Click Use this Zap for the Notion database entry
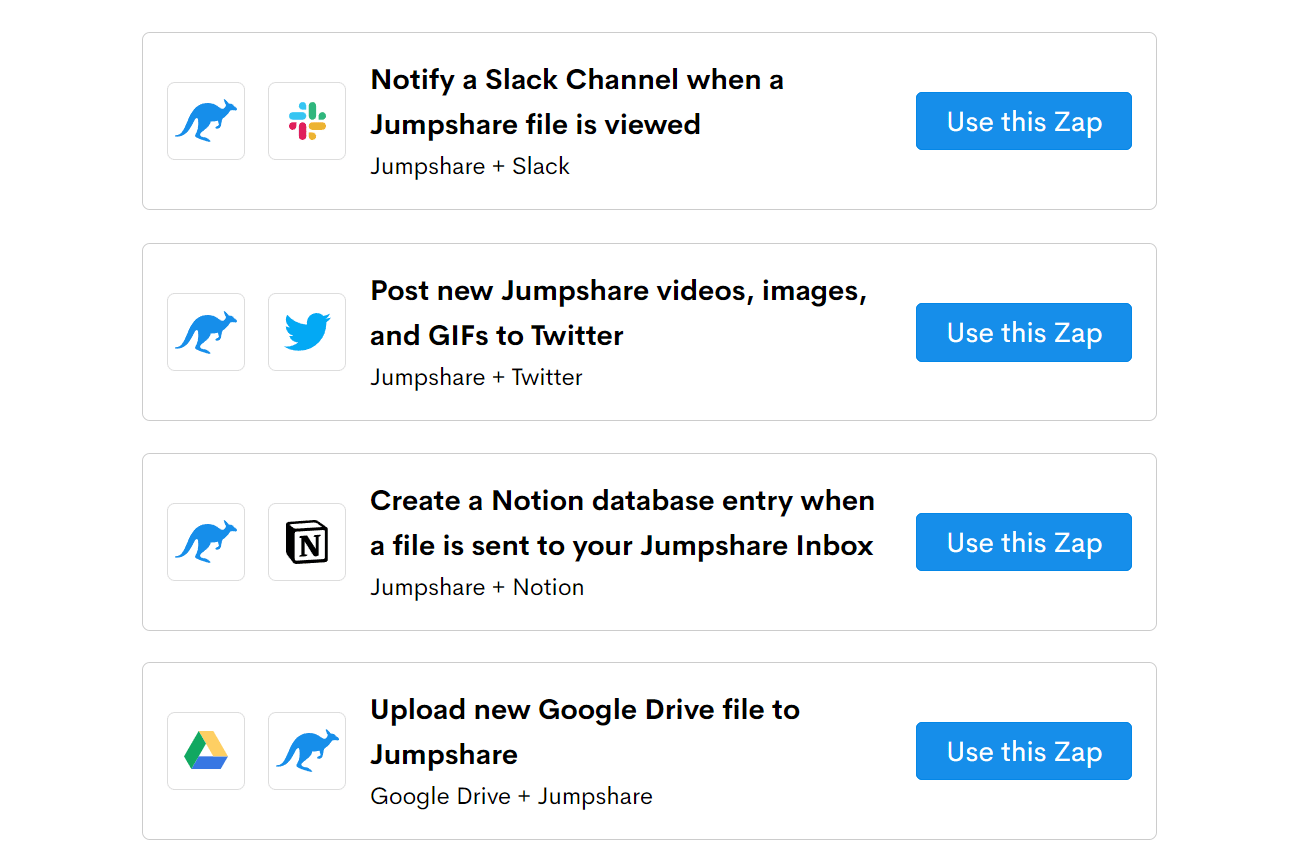Screen dimensions: 1300x868 1023,542
